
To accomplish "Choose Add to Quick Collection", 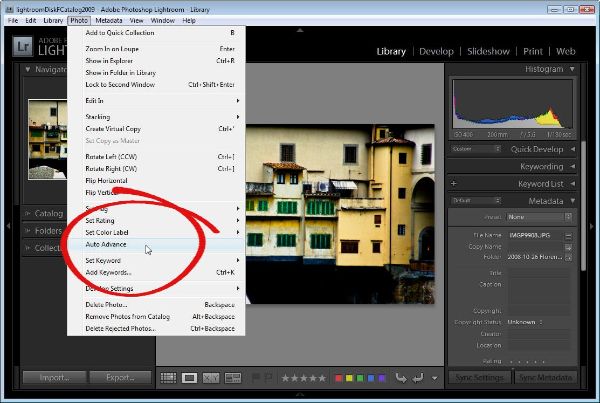I will [156, 33].
